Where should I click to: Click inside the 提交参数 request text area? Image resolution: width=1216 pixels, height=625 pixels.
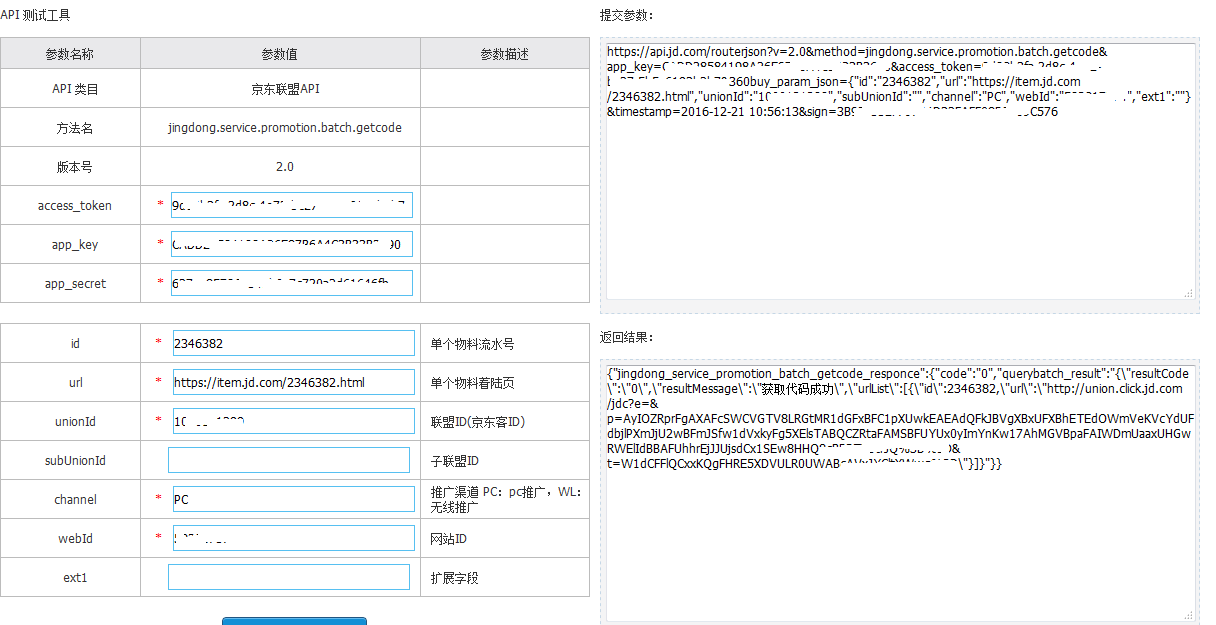point(901,170)
